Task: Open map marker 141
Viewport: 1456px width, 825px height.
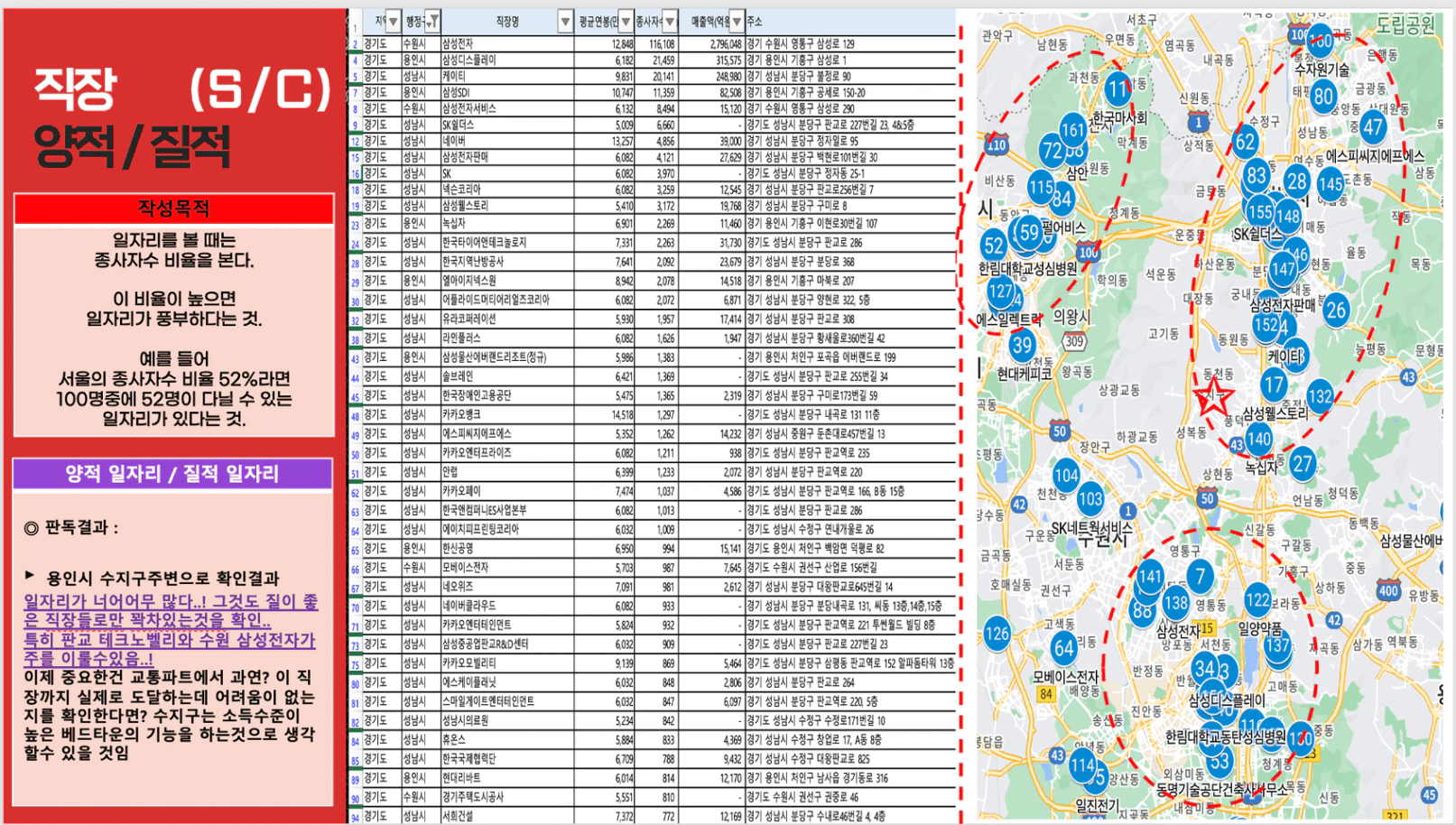Action: point(1150,577)
